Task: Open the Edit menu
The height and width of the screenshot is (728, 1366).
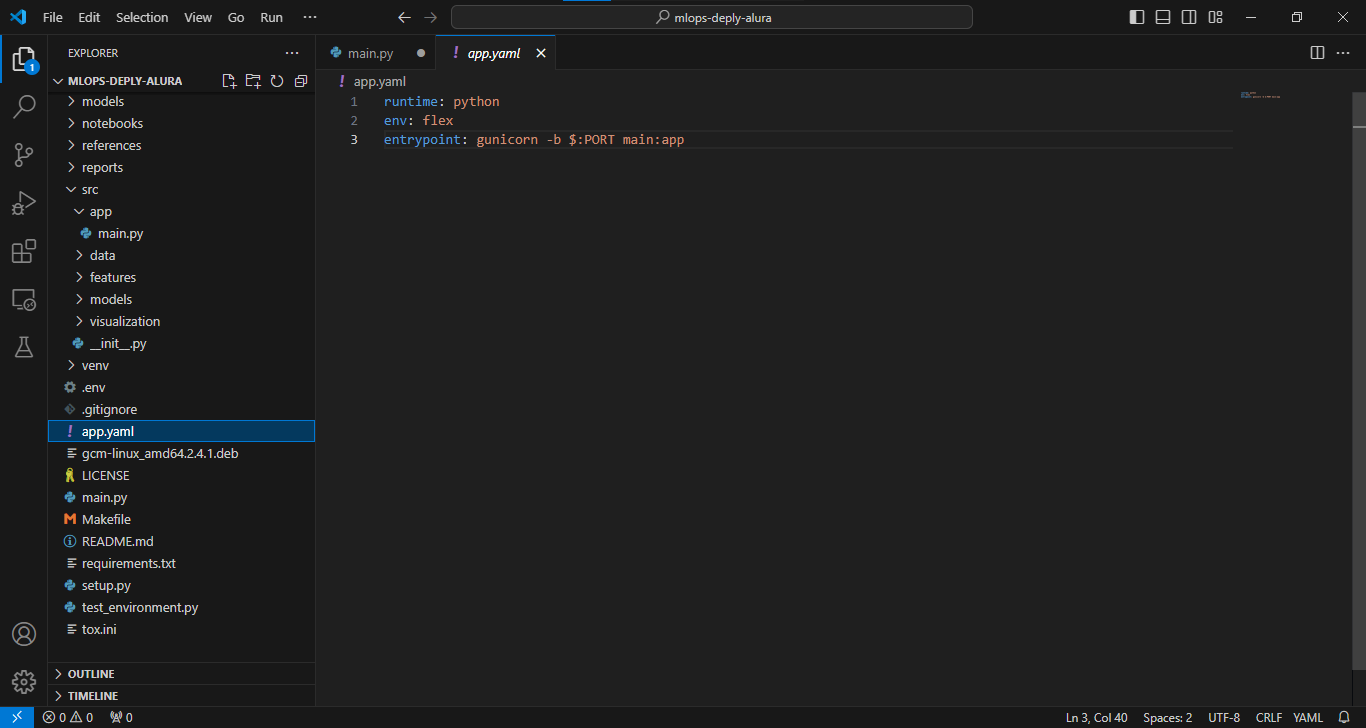Action: pos(89,17)
